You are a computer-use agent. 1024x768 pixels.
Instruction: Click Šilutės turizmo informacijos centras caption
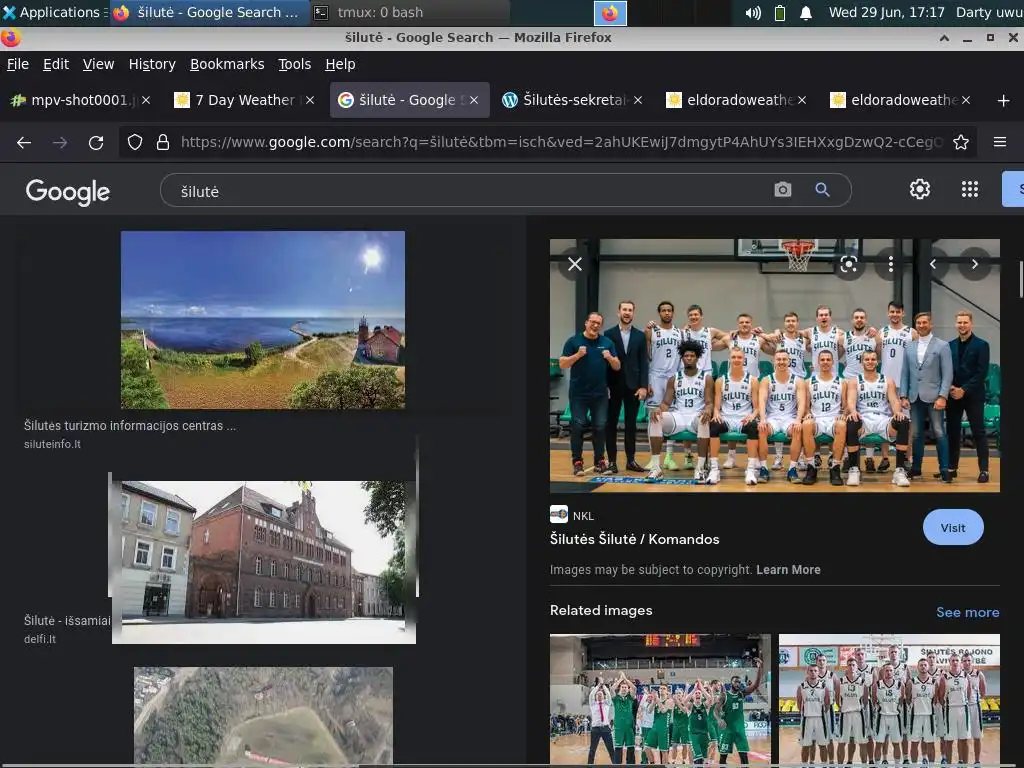click(x=130, y=426)
